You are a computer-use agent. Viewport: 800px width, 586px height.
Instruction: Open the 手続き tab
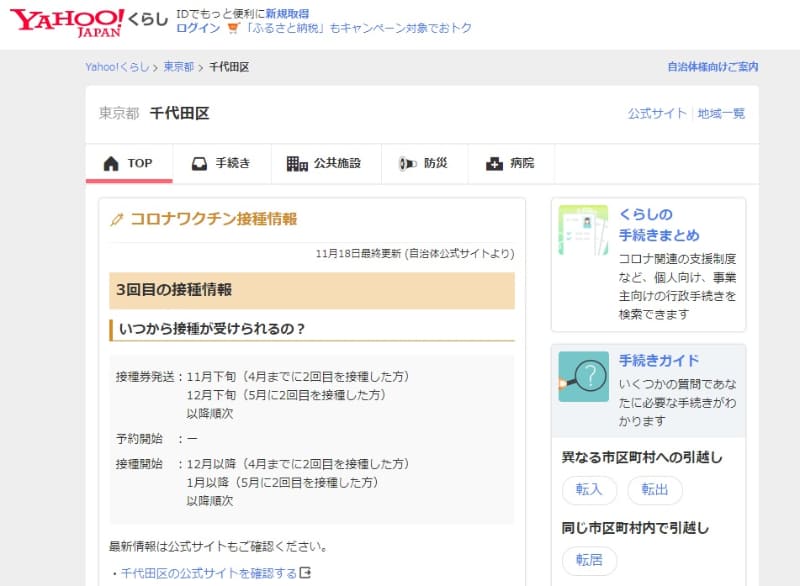click(x=221, y=164)
